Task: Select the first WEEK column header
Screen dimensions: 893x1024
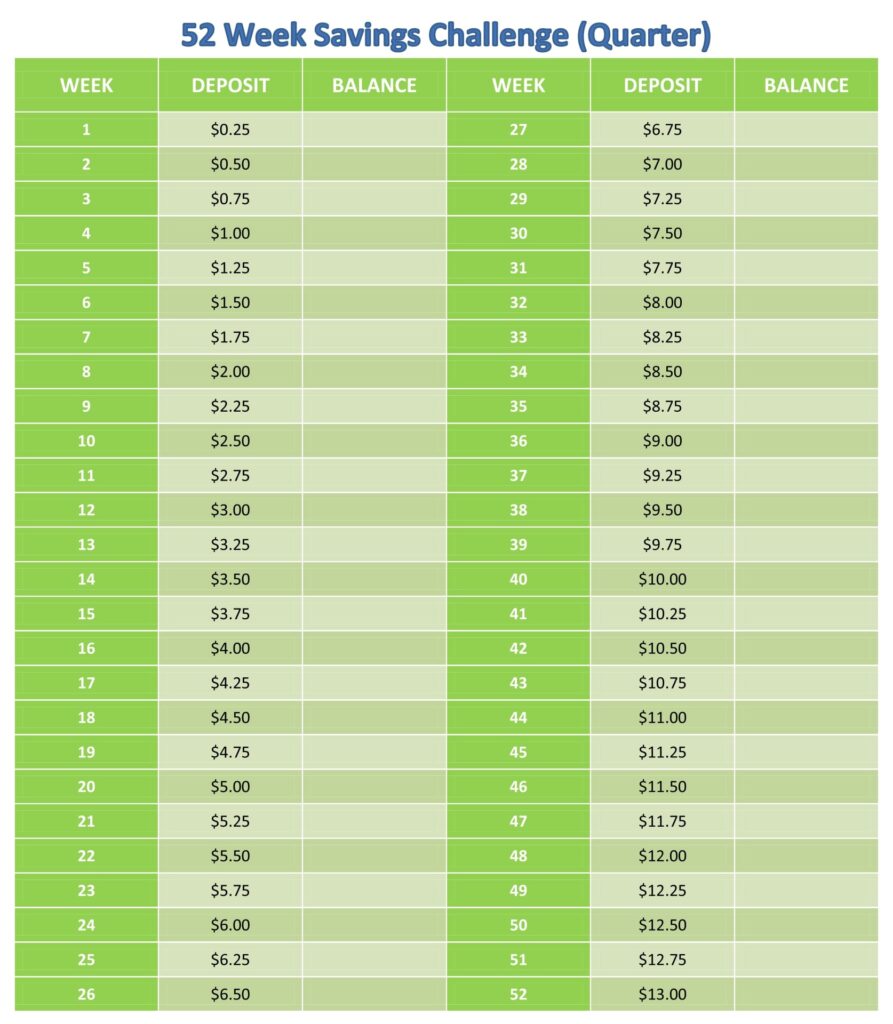Action: click(x=86, y=85)
